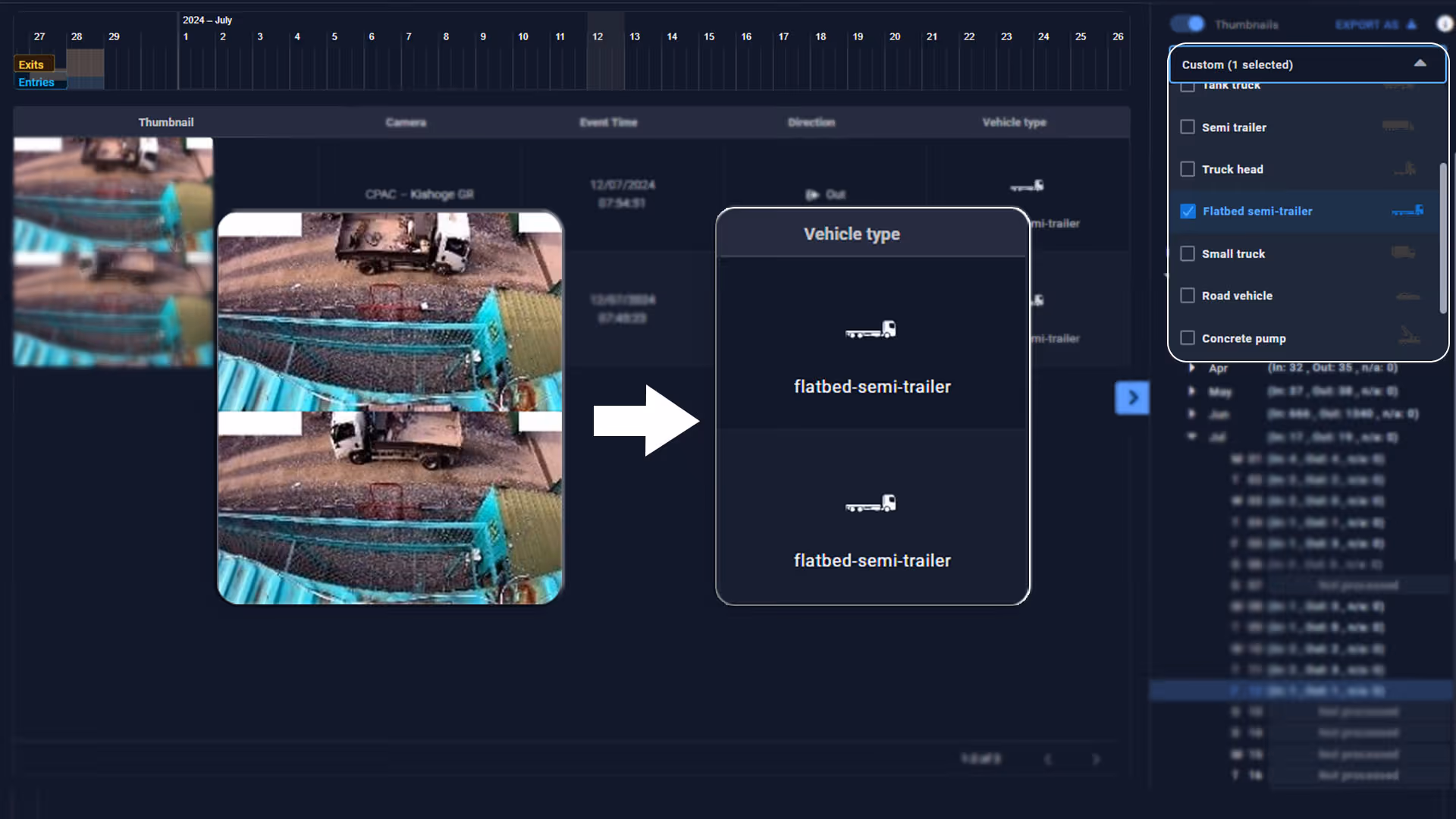Expand the May tree node
The image size is (1456, 819).
(x=1192, y=391)
